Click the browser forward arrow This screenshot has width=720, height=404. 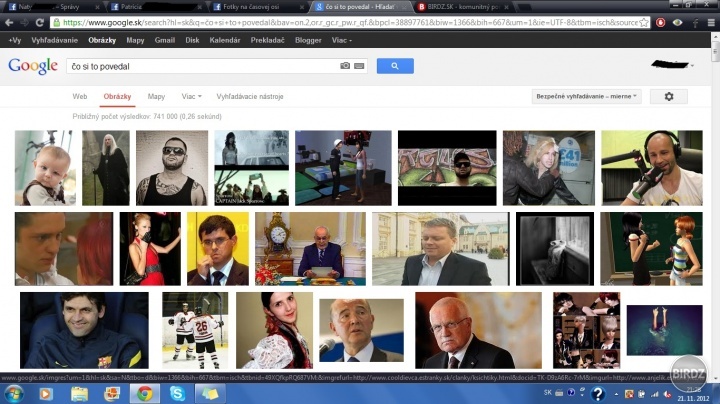tap(24, 22)
